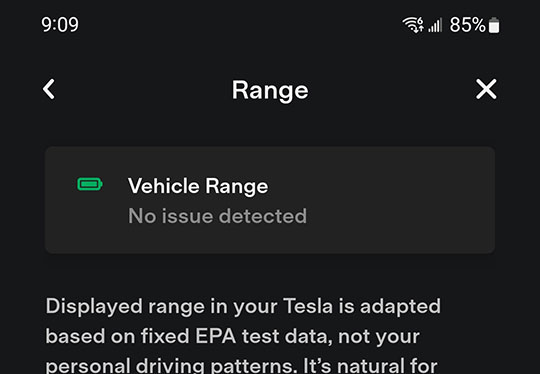The height and width of the screenshot is (374, 540).
Task: Close the Range screen with X
Action: (x=486, y=89)
